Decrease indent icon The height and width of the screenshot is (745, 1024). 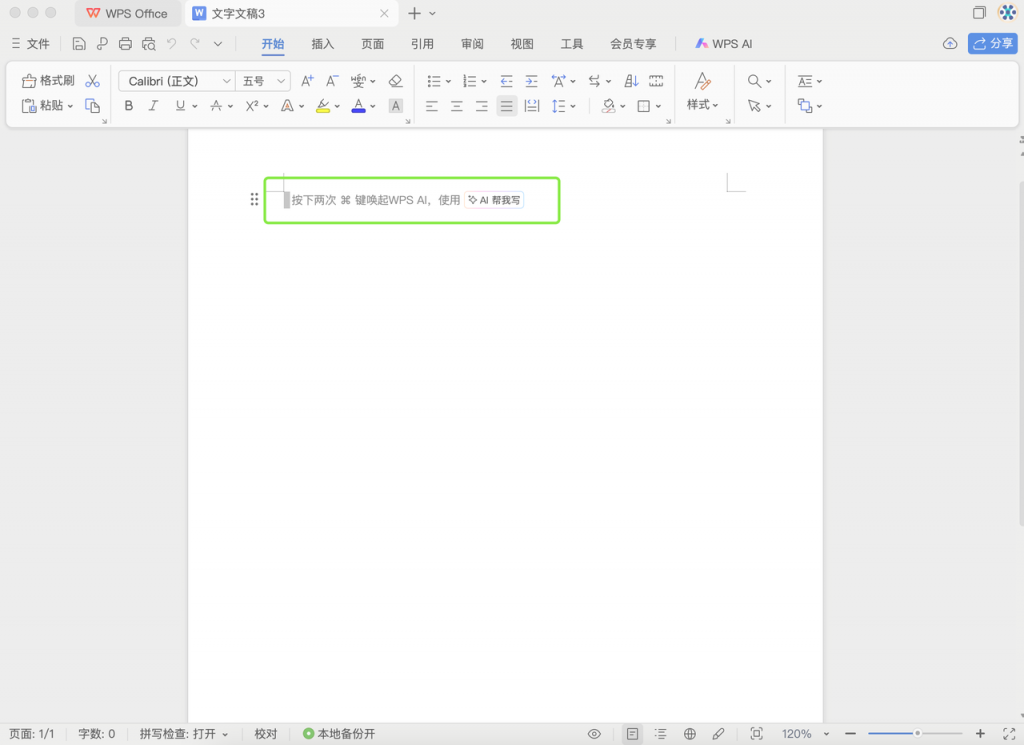506,81
